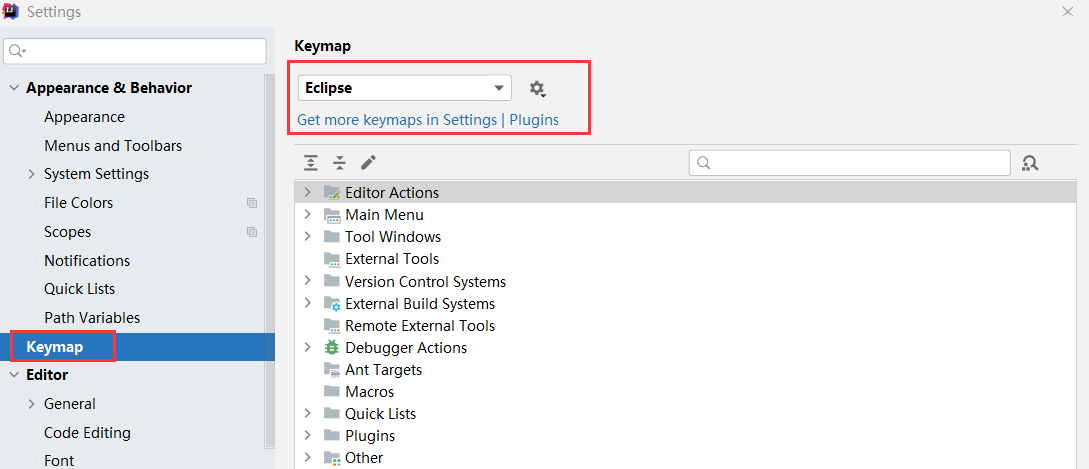Click the External Tools folder icon

pos(332,259)
